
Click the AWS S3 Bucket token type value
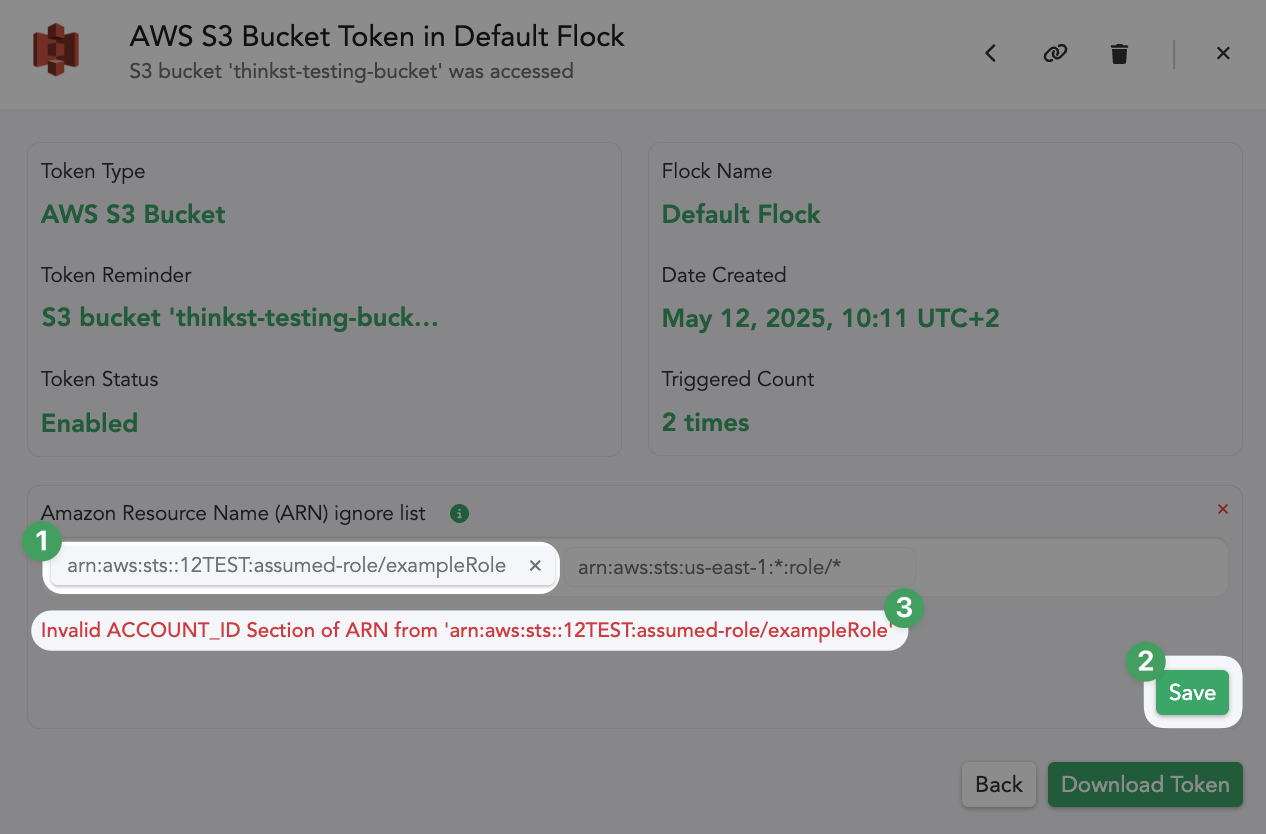click(x=133, y=214)
